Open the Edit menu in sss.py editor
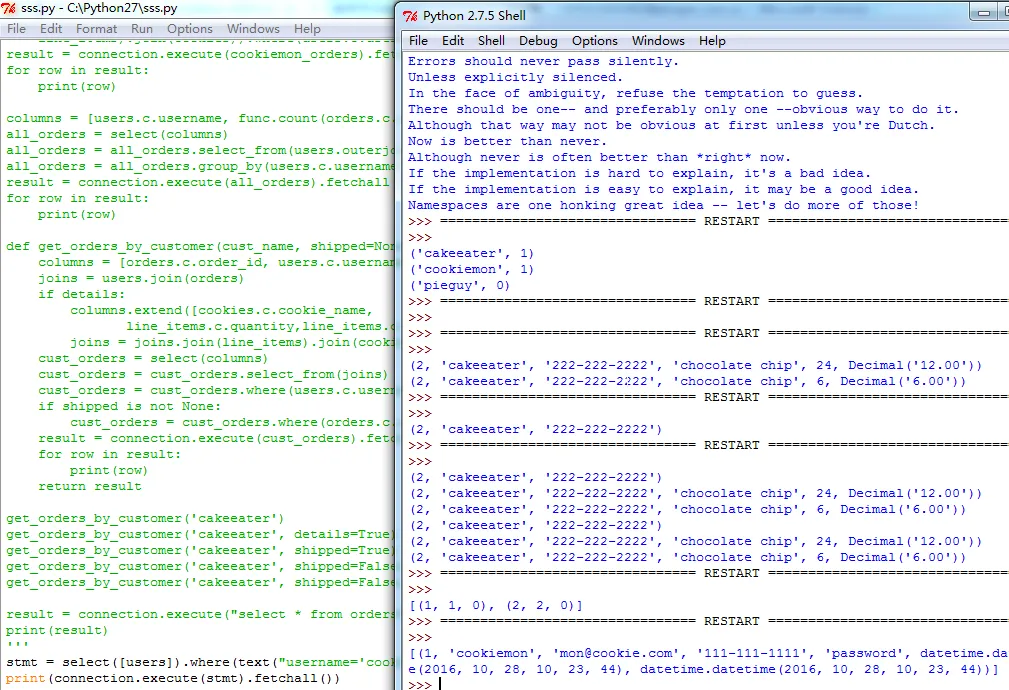Screen dimensions: 1009x690 point(50,29)
